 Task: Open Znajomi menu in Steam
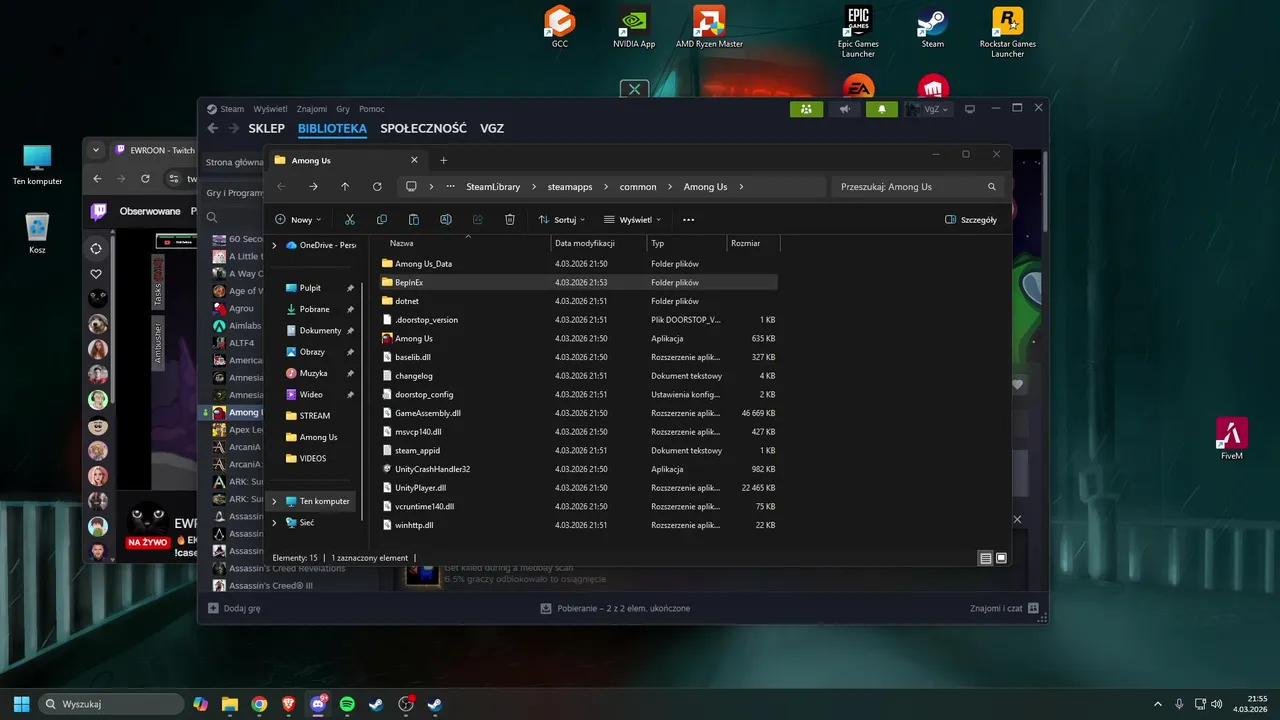[312, 109]
